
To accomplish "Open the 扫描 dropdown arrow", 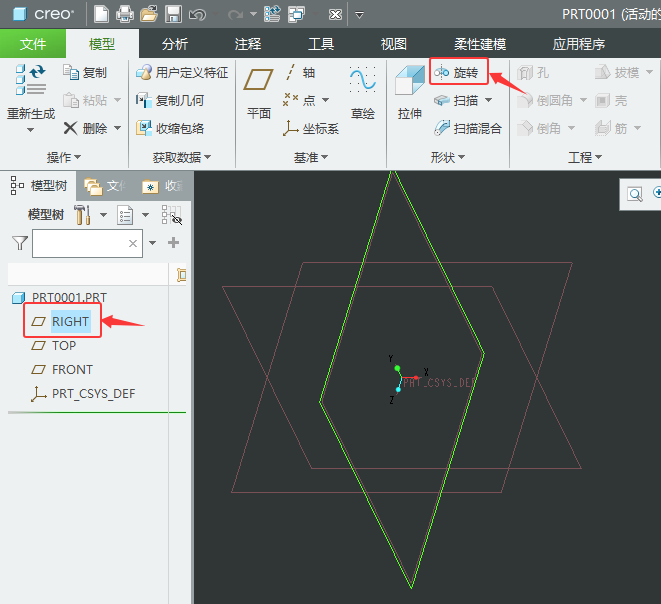I will click(x=489, y=100).
